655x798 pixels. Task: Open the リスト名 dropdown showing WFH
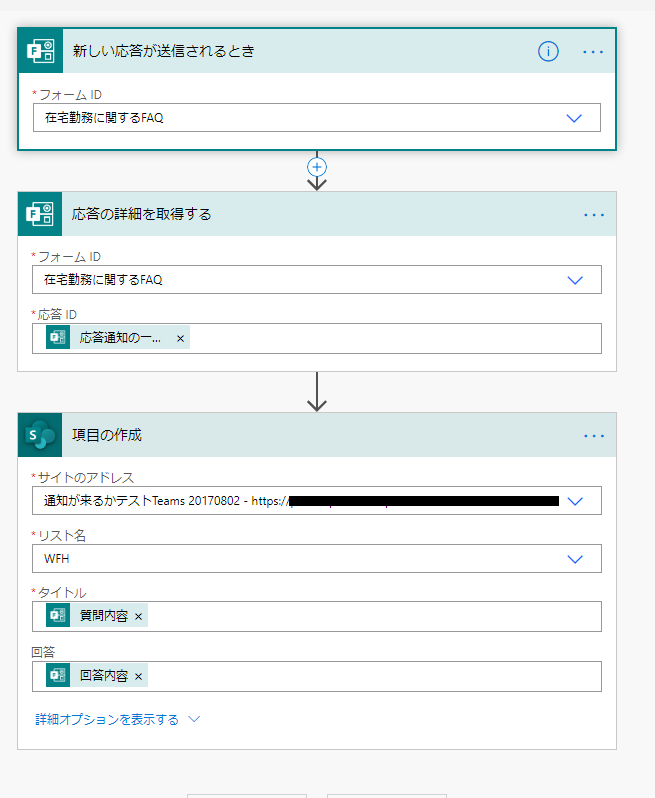point(575,559)
